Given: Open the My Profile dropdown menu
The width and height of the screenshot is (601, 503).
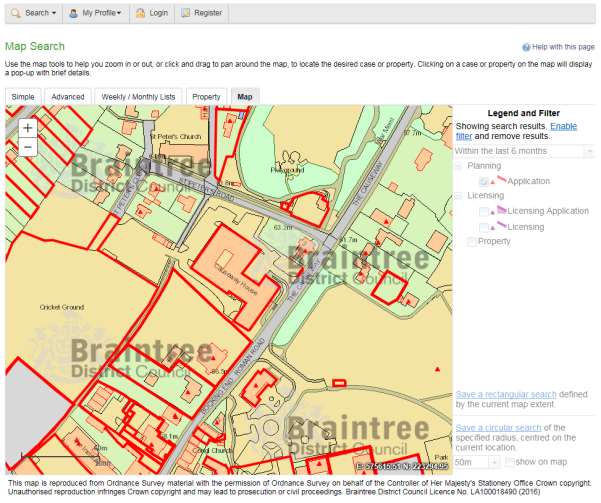Looking at the screenshot, I should pos(95,13).
